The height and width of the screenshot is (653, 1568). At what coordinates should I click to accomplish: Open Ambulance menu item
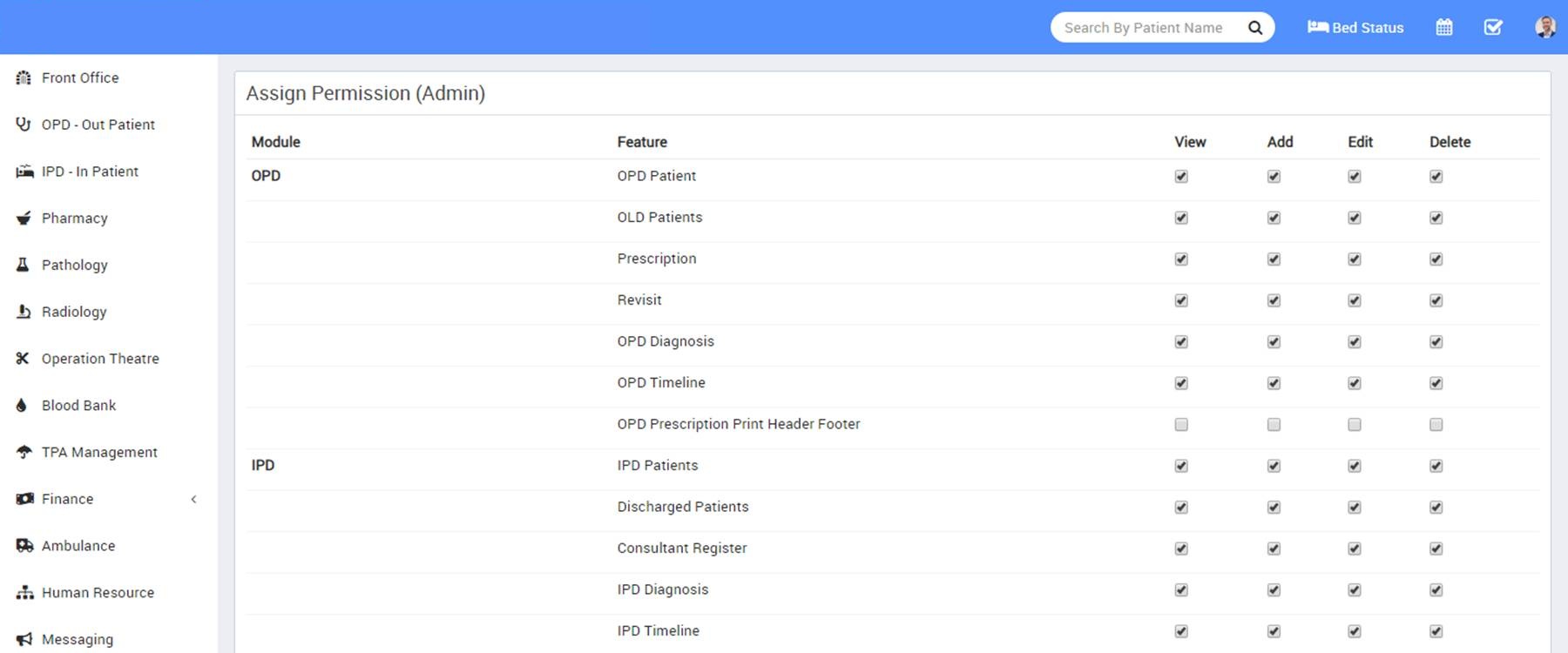(108, 546)
